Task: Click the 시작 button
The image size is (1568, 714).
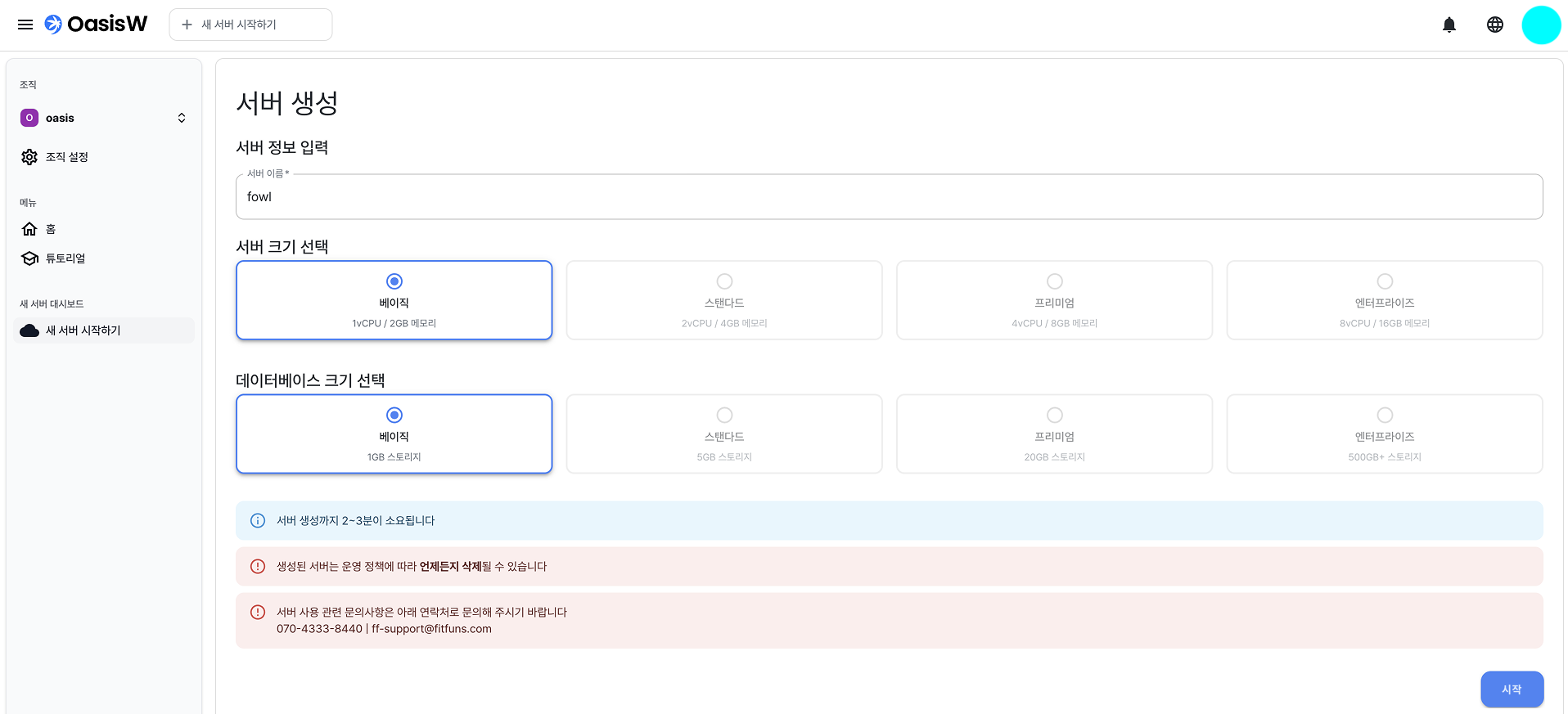Action: (x=1511, y=689)
